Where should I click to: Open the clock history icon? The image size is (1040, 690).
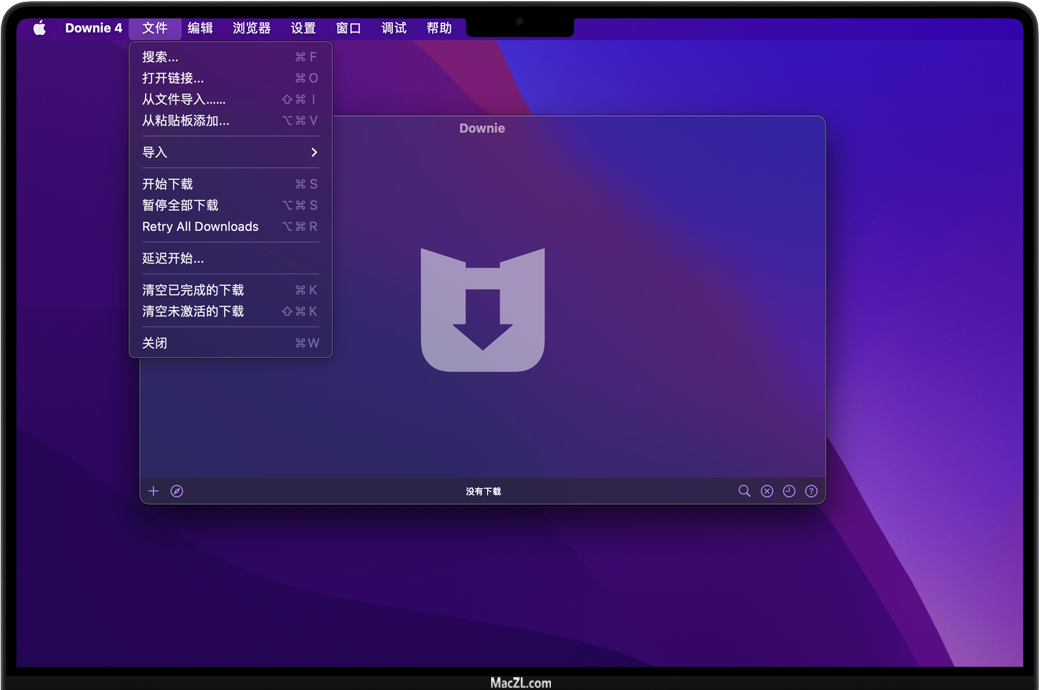point(789,491)
